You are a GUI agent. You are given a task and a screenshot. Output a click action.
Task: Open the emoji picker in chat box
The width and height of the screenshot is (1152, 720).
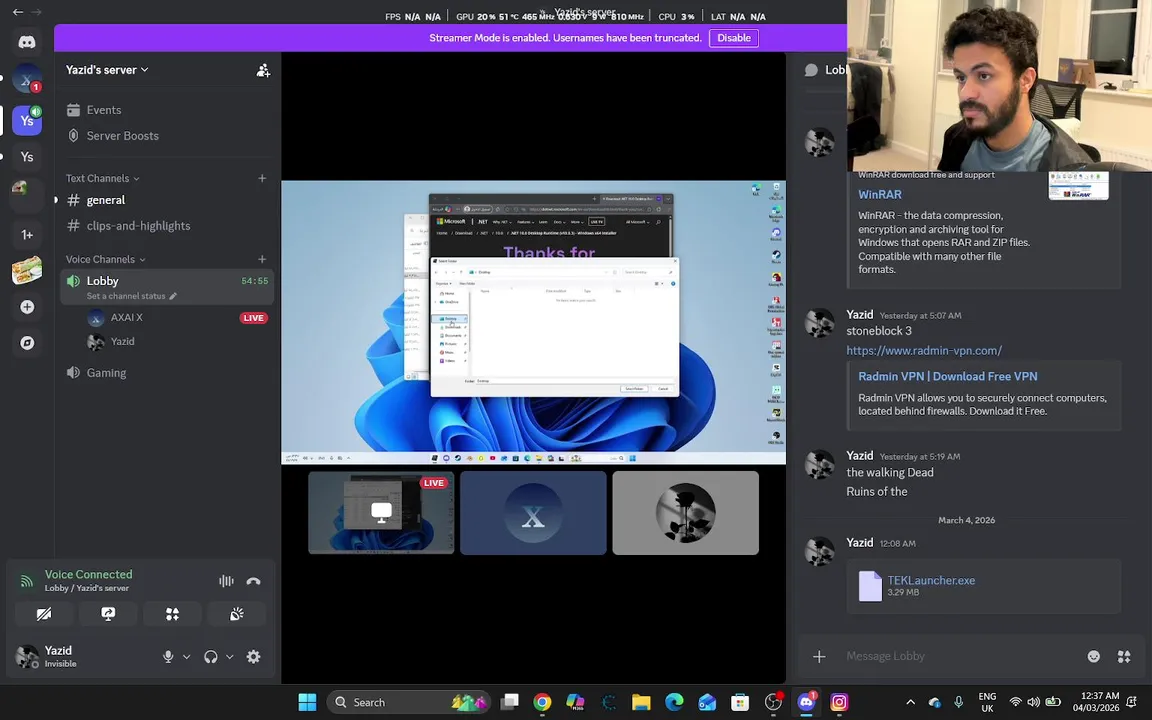click(1094, 656)
